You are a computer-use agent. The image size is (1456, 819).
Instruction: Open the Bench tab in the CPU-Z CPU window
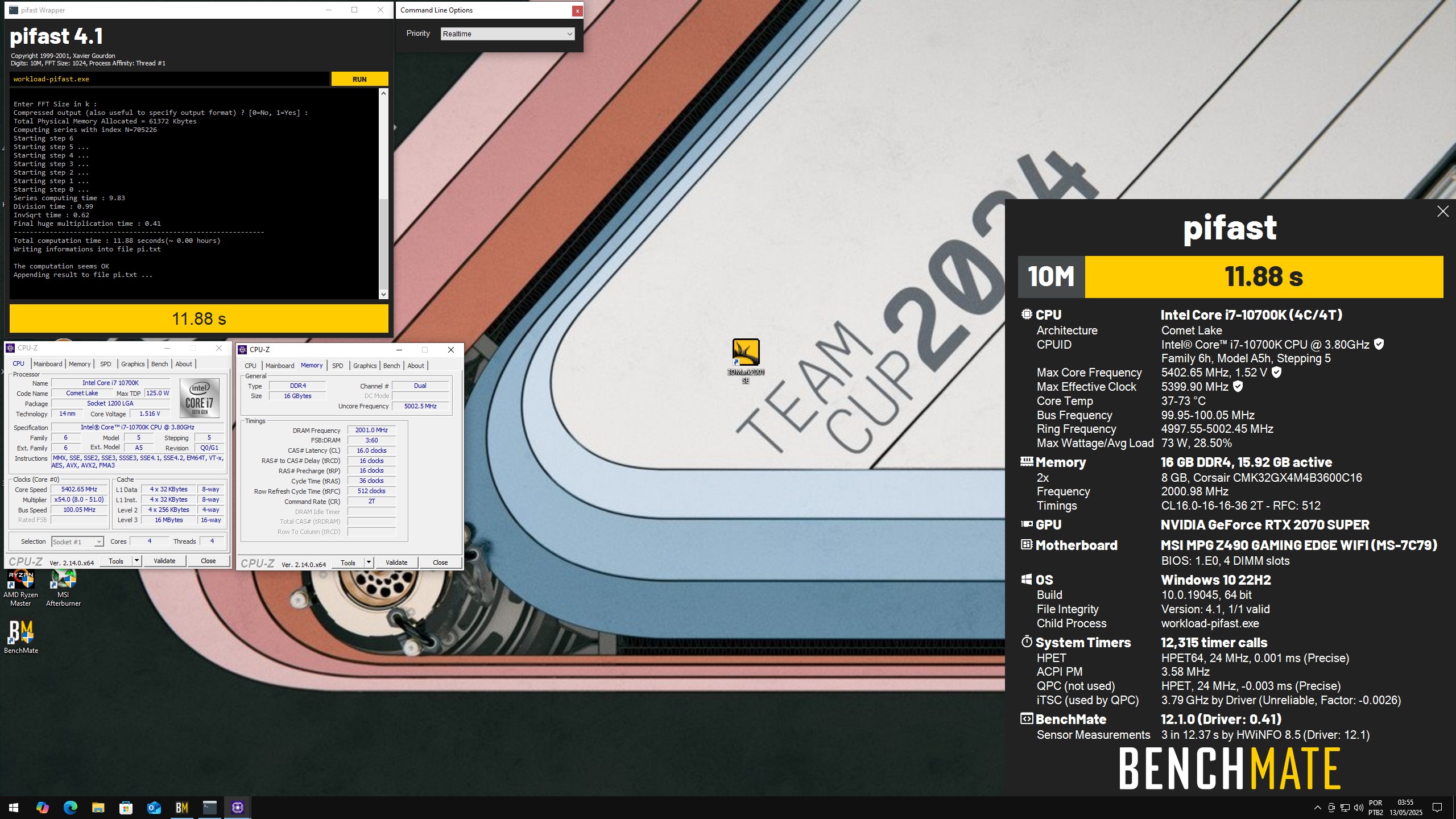(x=160, y=364)
